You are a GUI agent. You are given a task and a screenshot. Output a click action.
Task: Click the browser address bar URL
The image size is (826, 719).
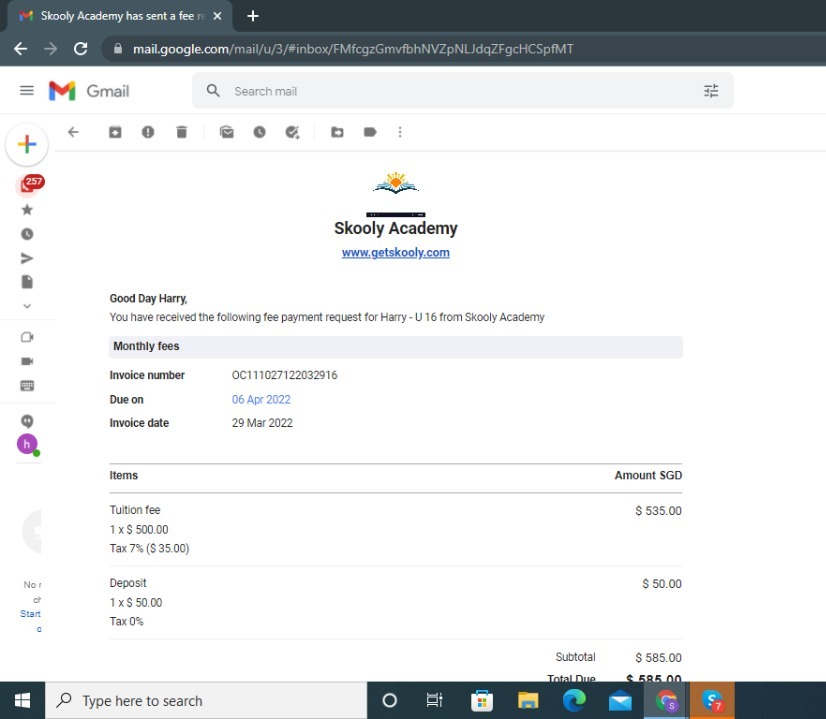353,49
